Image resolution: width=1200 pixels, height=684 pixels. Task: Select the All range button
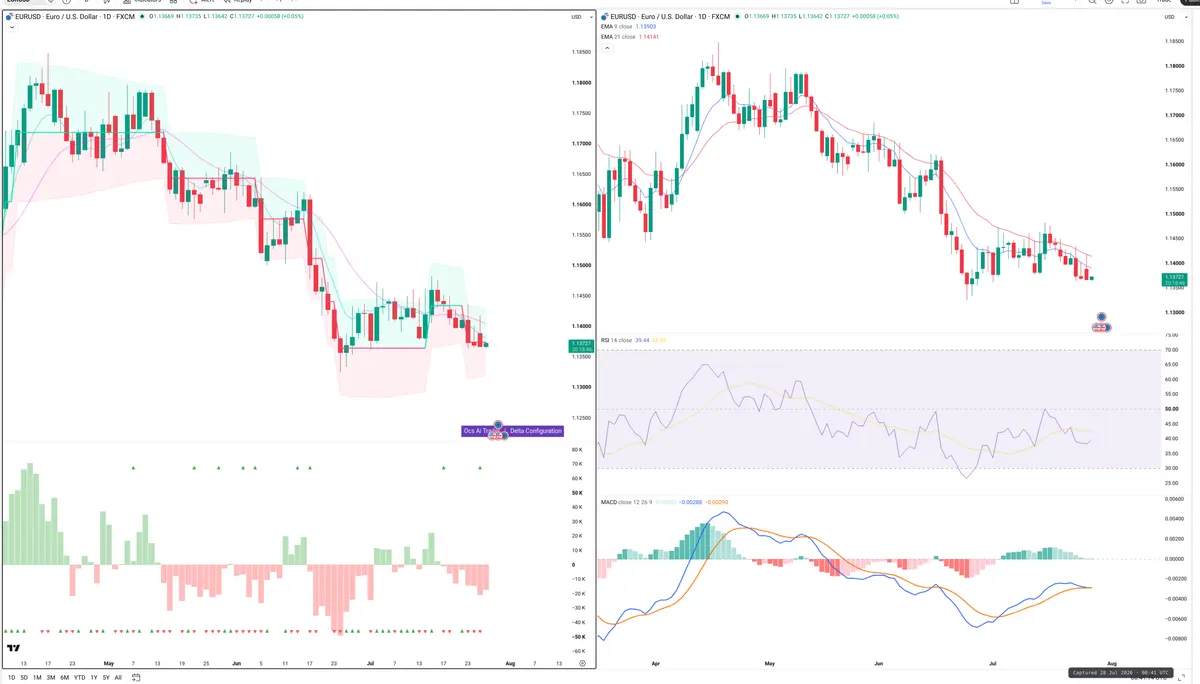pos(118,677)
